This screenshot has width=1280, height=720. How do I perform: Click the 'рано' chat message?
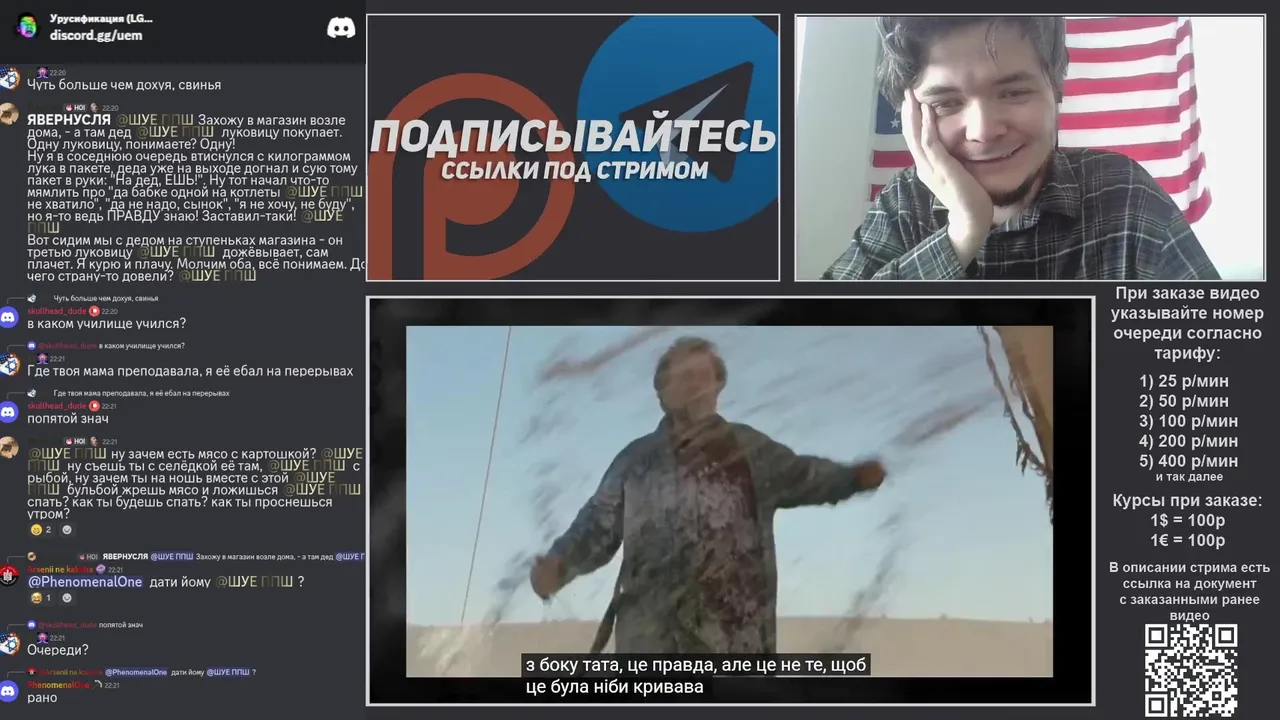42,697
